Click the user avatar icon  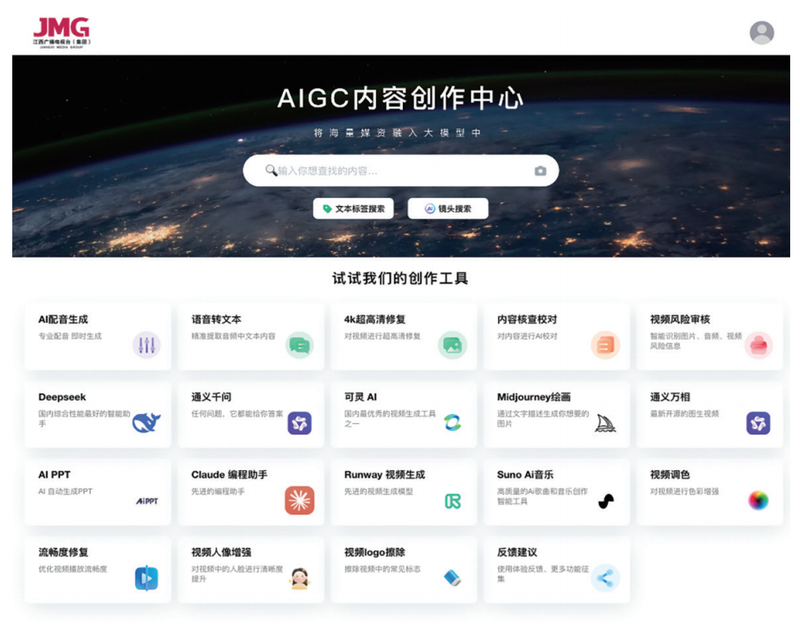(x=762, y=32)
